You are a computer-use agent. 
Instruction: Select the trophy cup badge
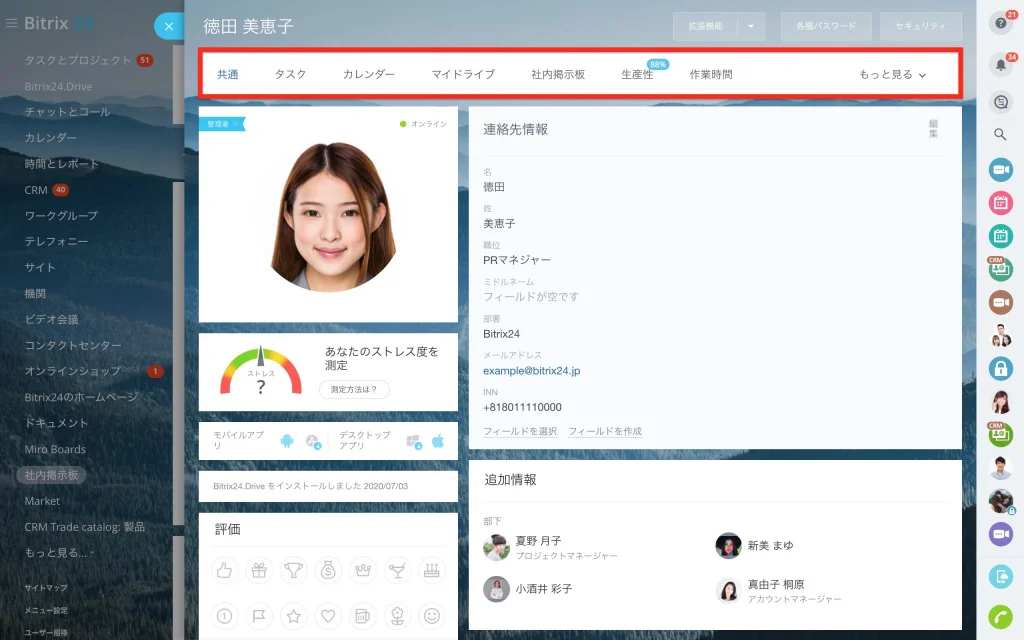click(293, 570)
